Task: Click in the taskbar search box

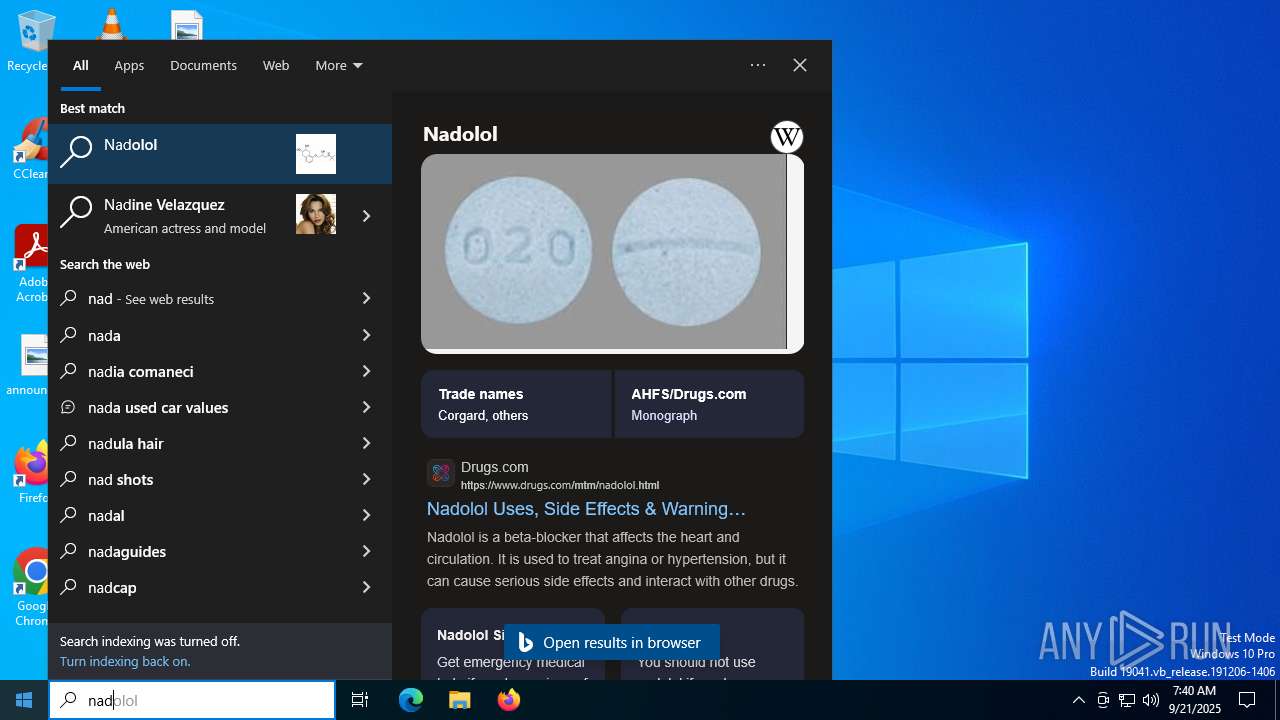Action: 192,700
